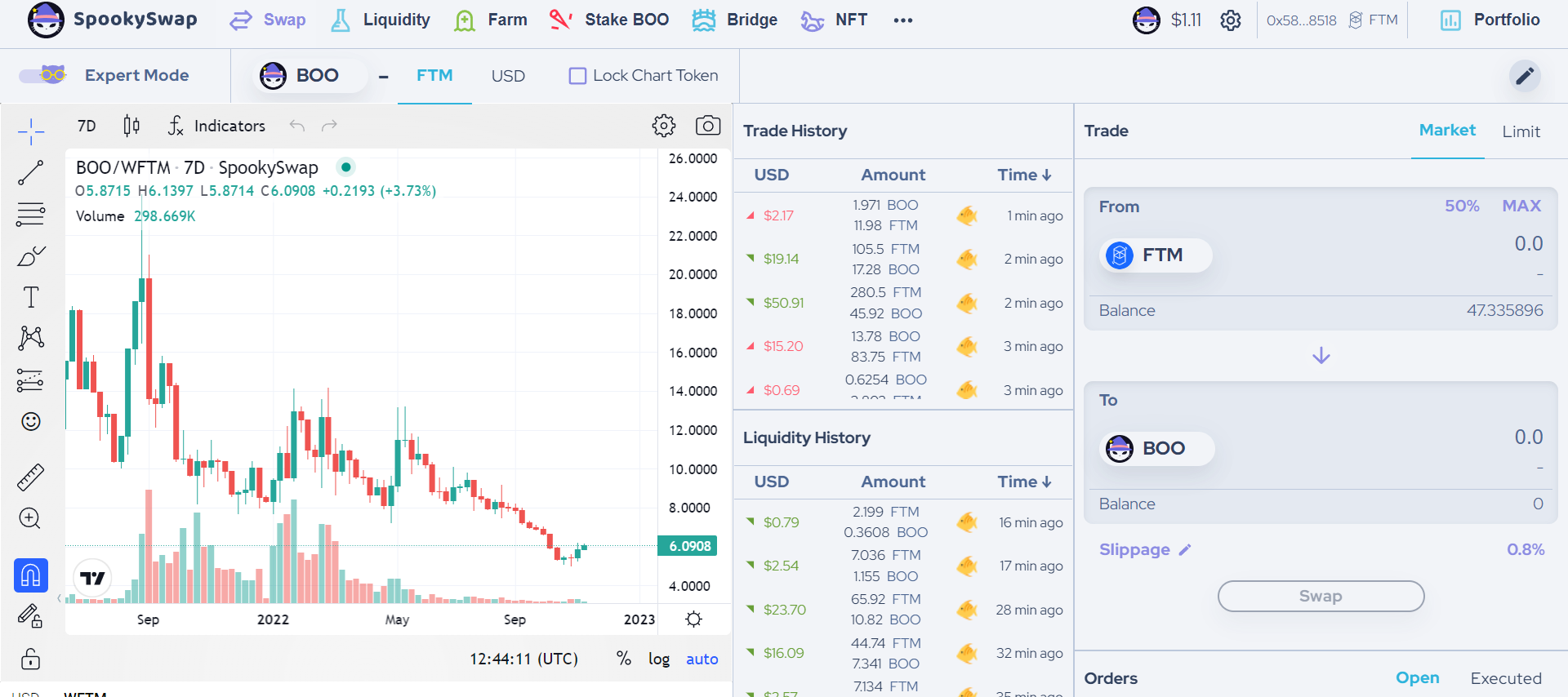Viewport: 1568px width, 697px height.
Task: Open the Portfolio page
Action: pos(1490,20)
